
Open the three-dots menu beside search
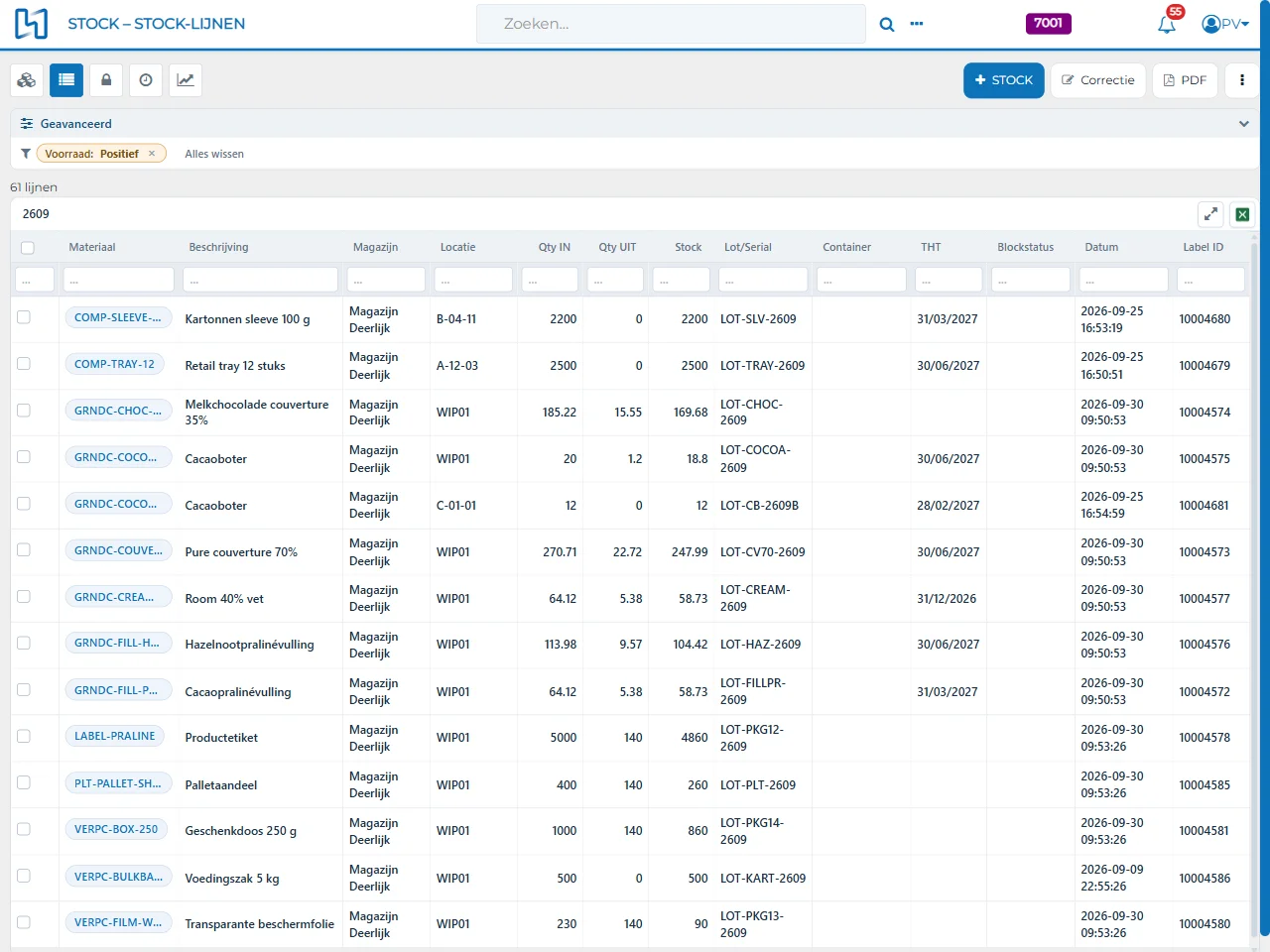point(917,24)
